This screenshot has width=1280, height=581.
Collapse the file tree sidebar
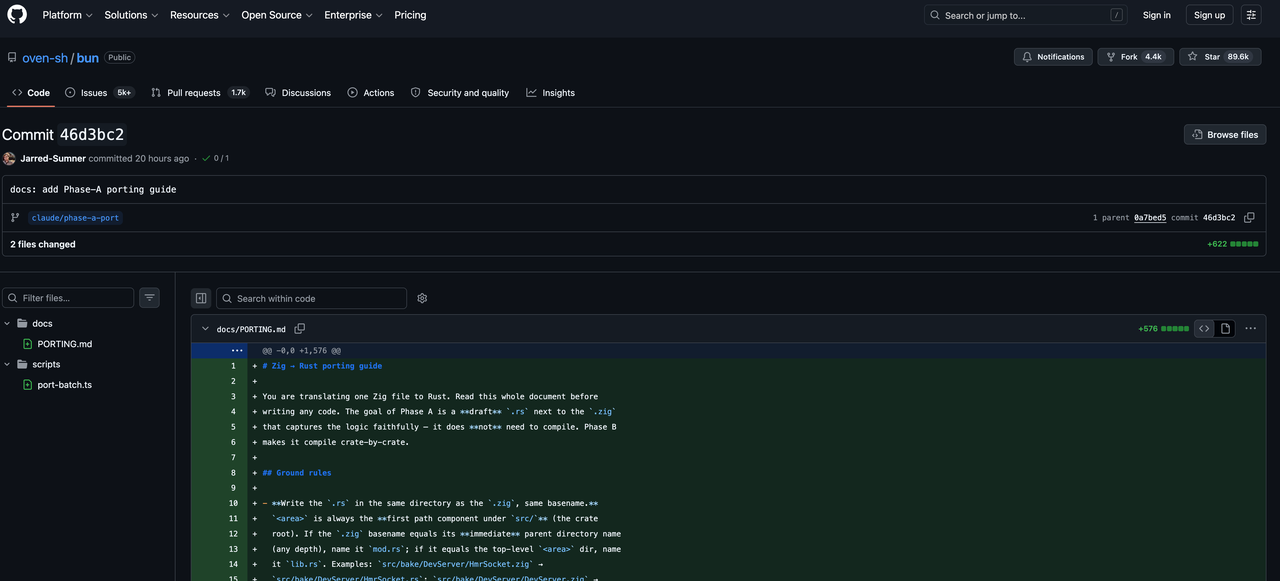[x=201, y=298]
